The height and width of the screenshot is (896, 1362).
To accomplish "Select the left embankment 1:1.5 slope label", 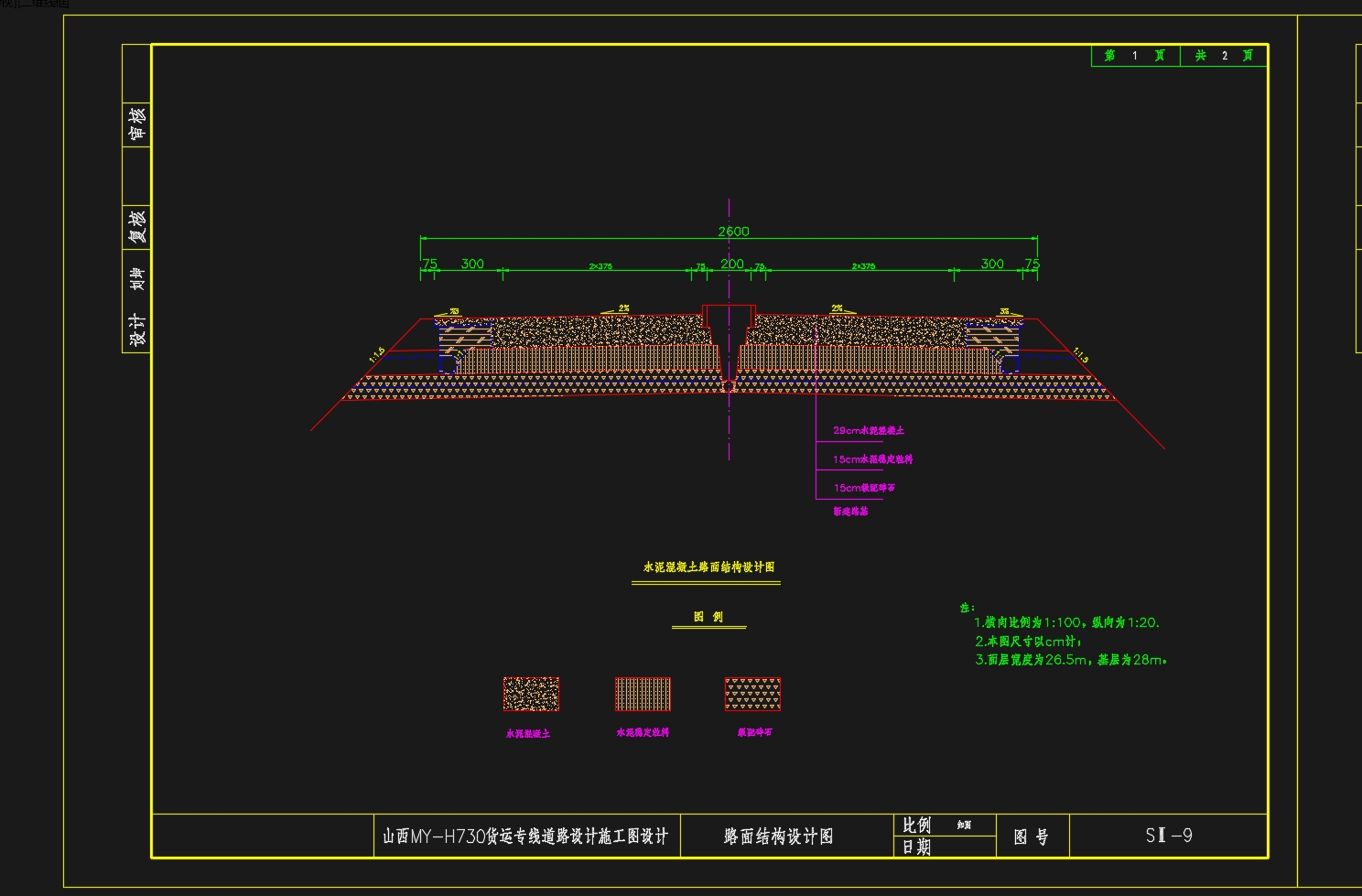I will coord(377,355).
